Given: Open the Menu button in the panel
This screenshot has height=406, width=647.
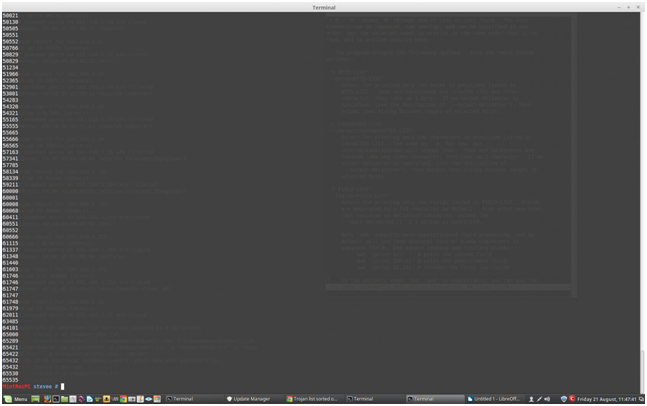Looking at the screenshot, I should point(16,399).
